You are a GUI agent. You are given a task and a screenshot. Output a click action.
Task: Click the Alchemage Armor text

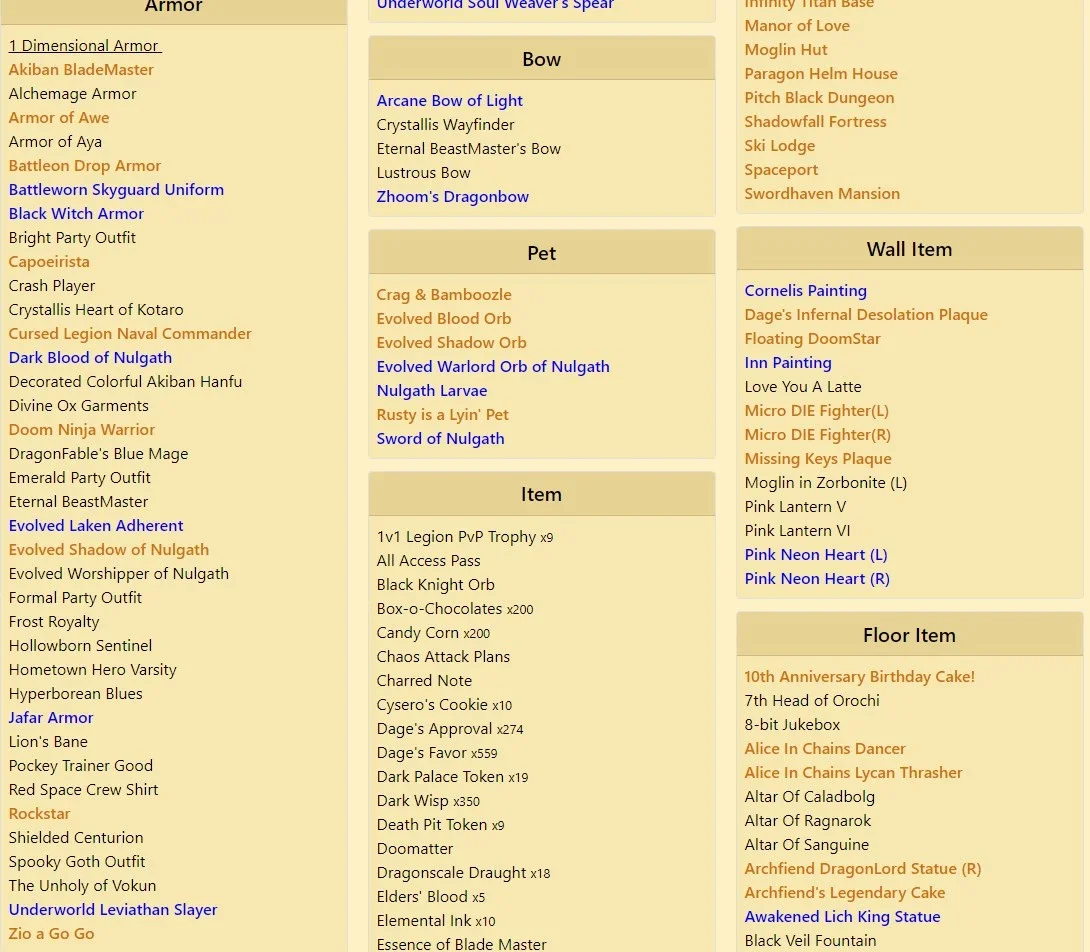pos(72,94)
